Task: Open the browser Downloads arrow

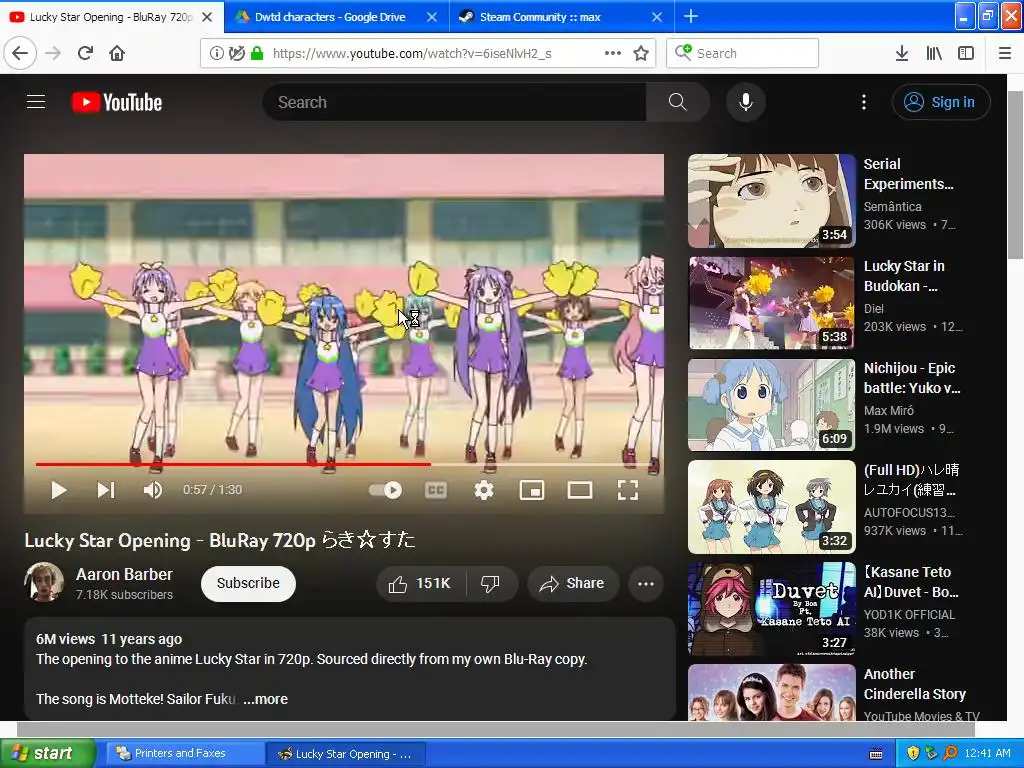Action: tap(902, 53)
